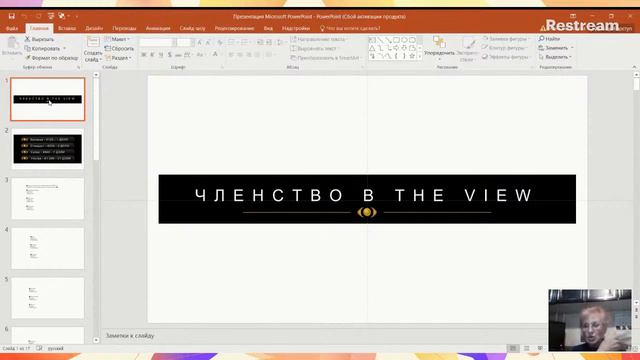Click the font color A button
The image size is (640, 360).
click(x=215, y=55)
